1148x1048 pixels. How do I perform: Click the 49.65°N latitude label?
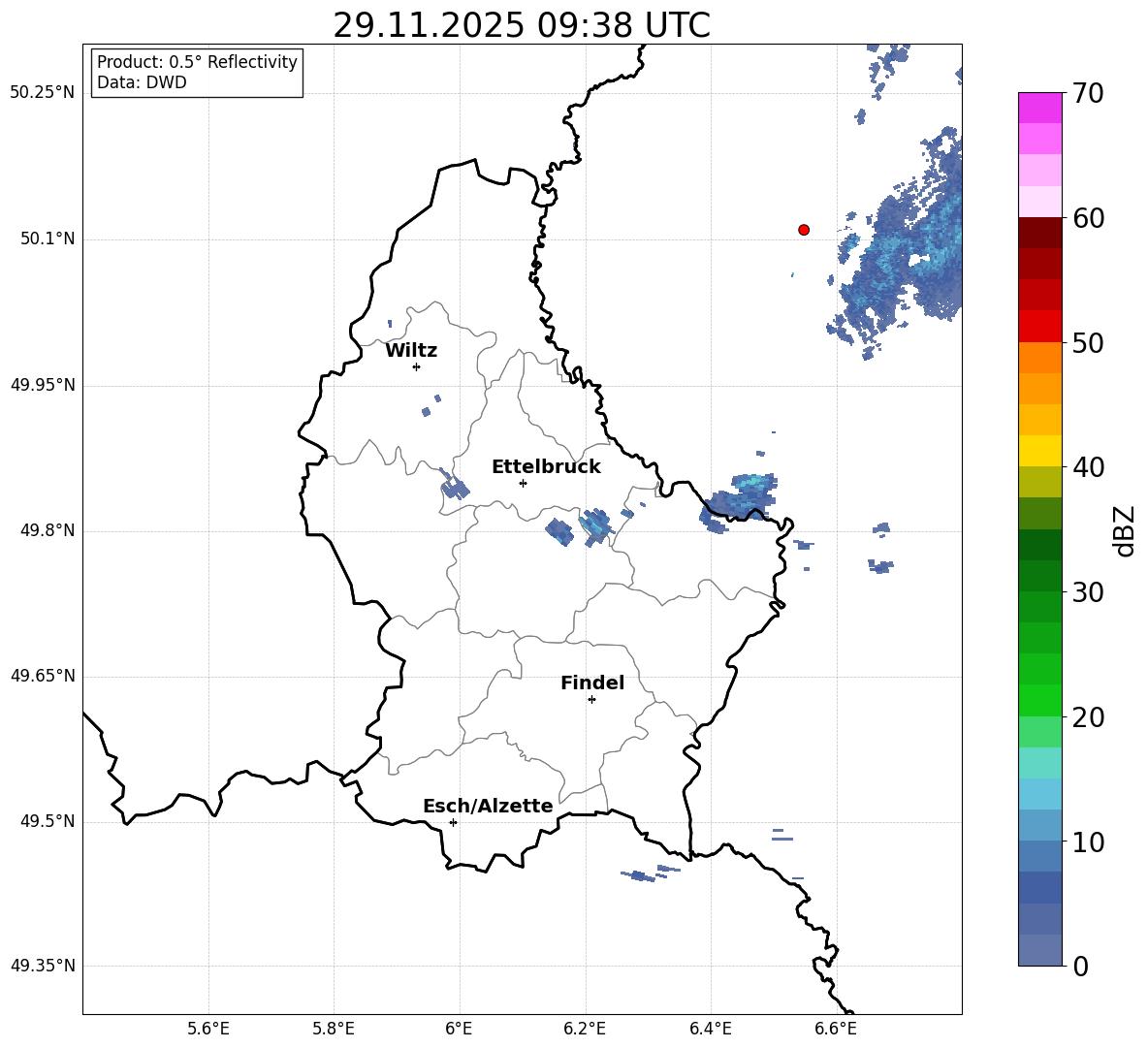(x=43, y=676)
